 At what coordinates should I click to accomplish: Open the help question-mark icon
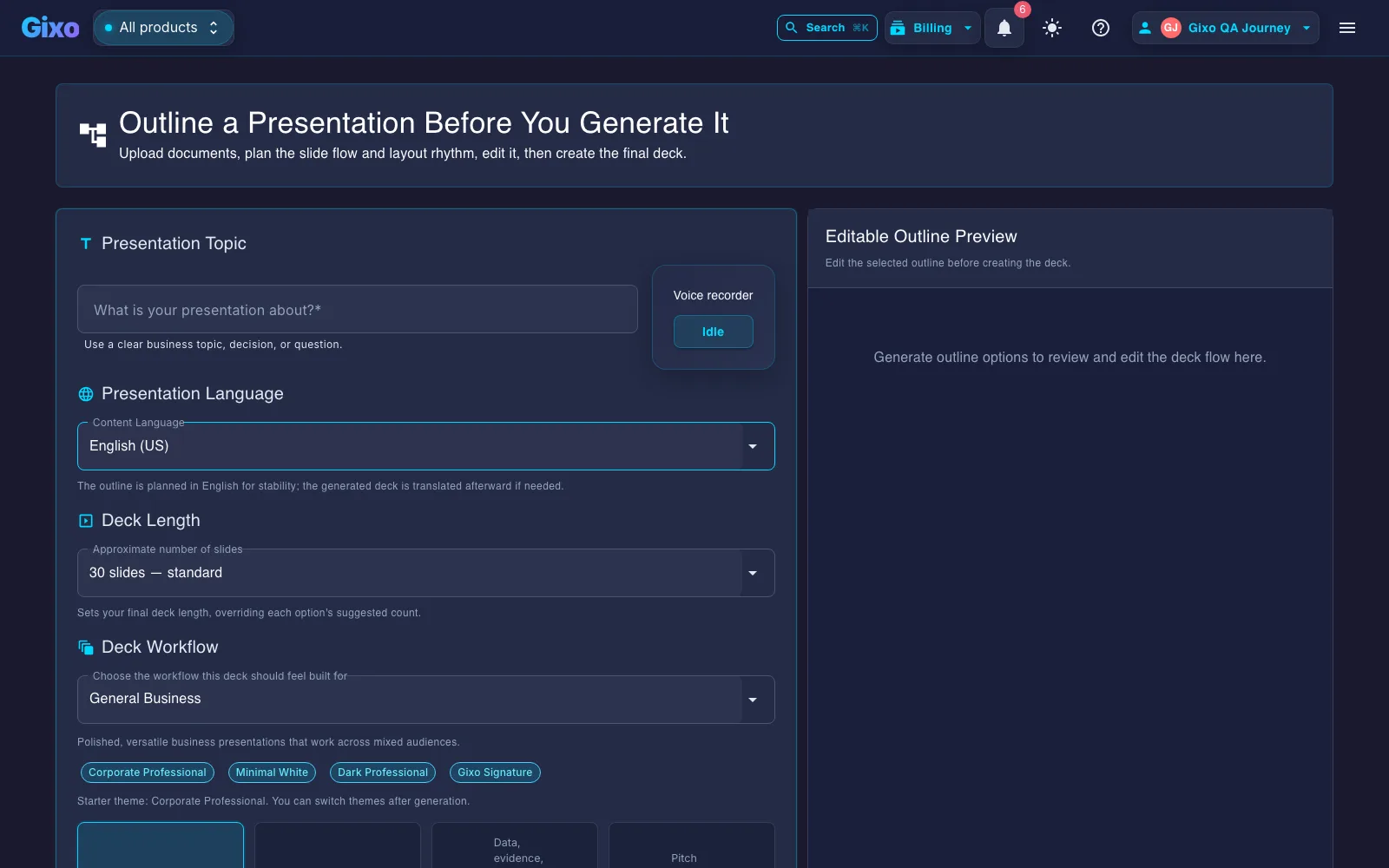pos(1101,28)
